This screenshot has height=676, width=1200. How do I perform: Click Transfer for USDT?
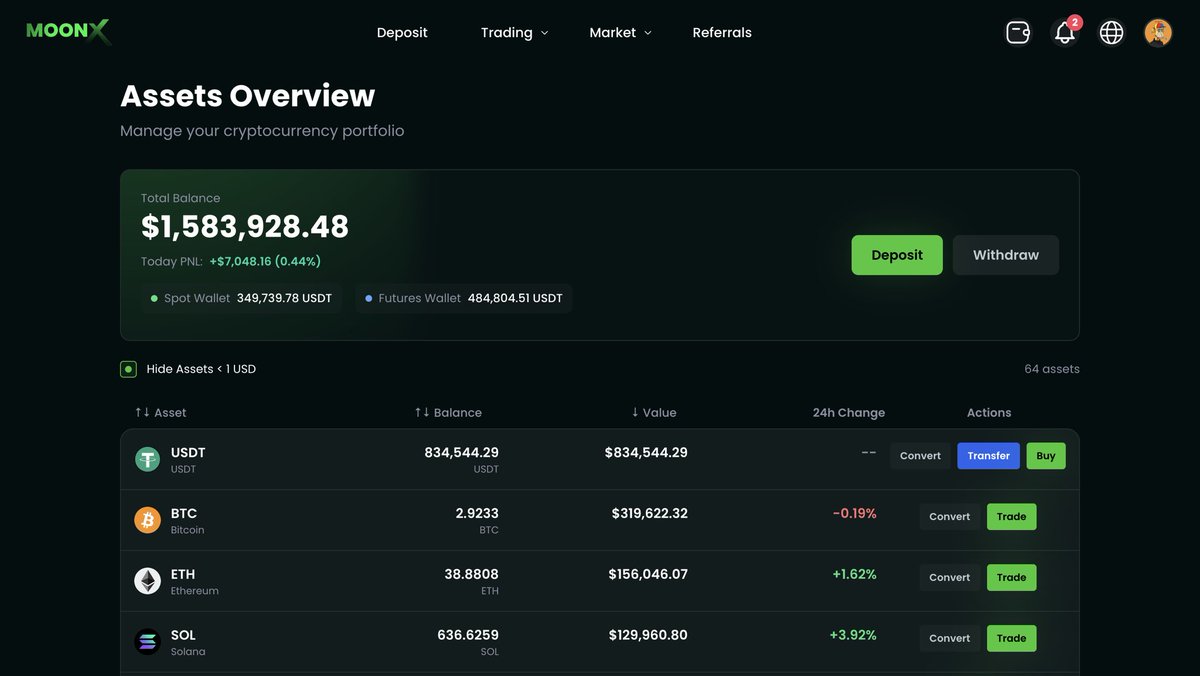(x=989, y=456)
